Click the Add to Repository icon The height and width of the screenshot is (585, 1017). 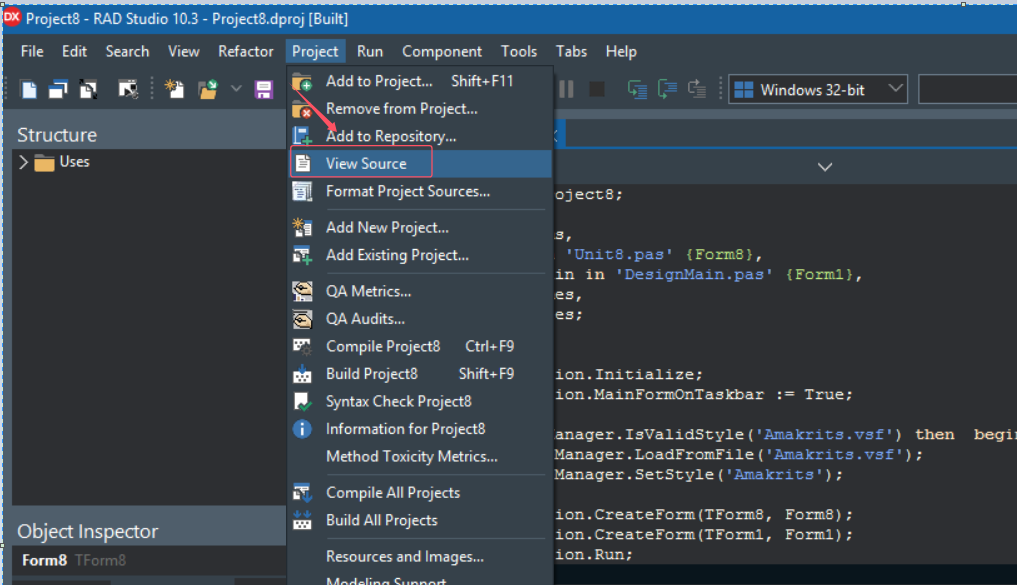click(x=302, y=136)
